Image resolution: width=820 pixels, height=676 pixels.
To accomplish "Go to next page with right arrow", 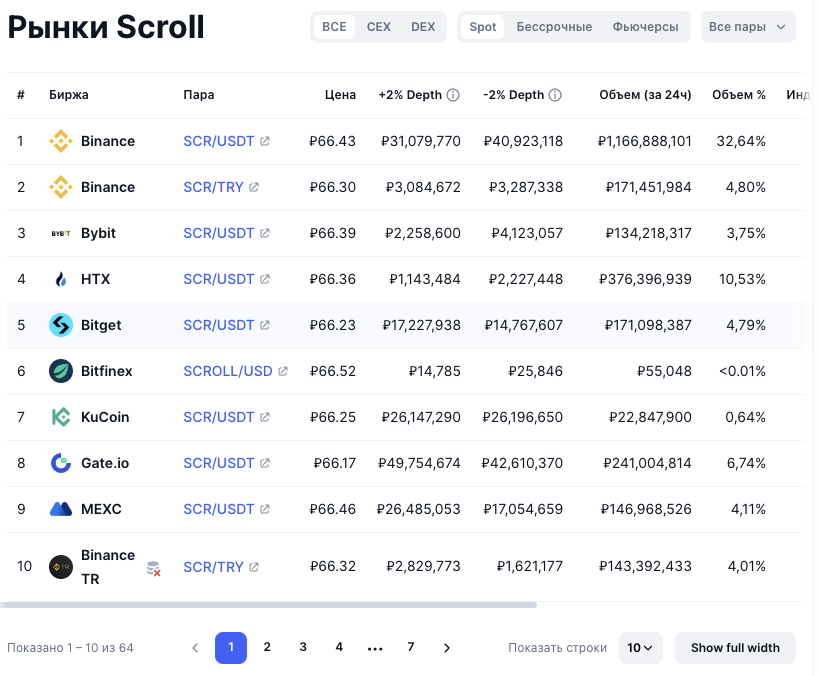I will click(x=447, y=648).
